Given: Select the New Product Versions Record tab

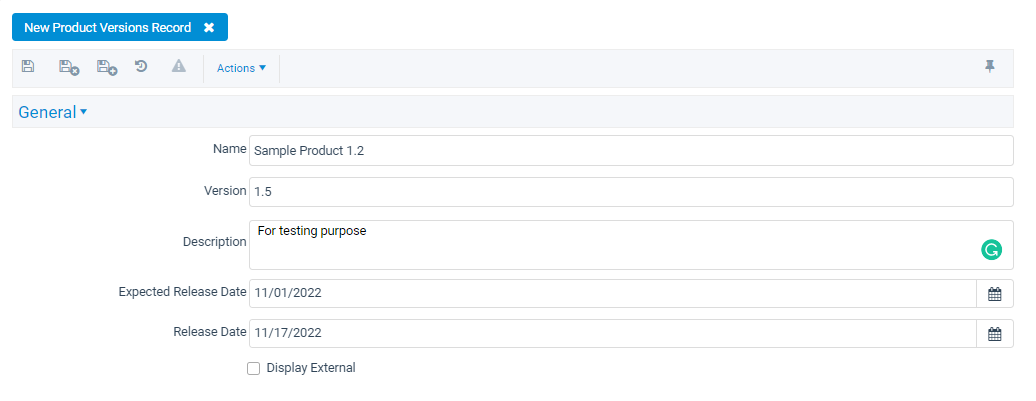Looking at the screenshot, I should tap(108, 28).
